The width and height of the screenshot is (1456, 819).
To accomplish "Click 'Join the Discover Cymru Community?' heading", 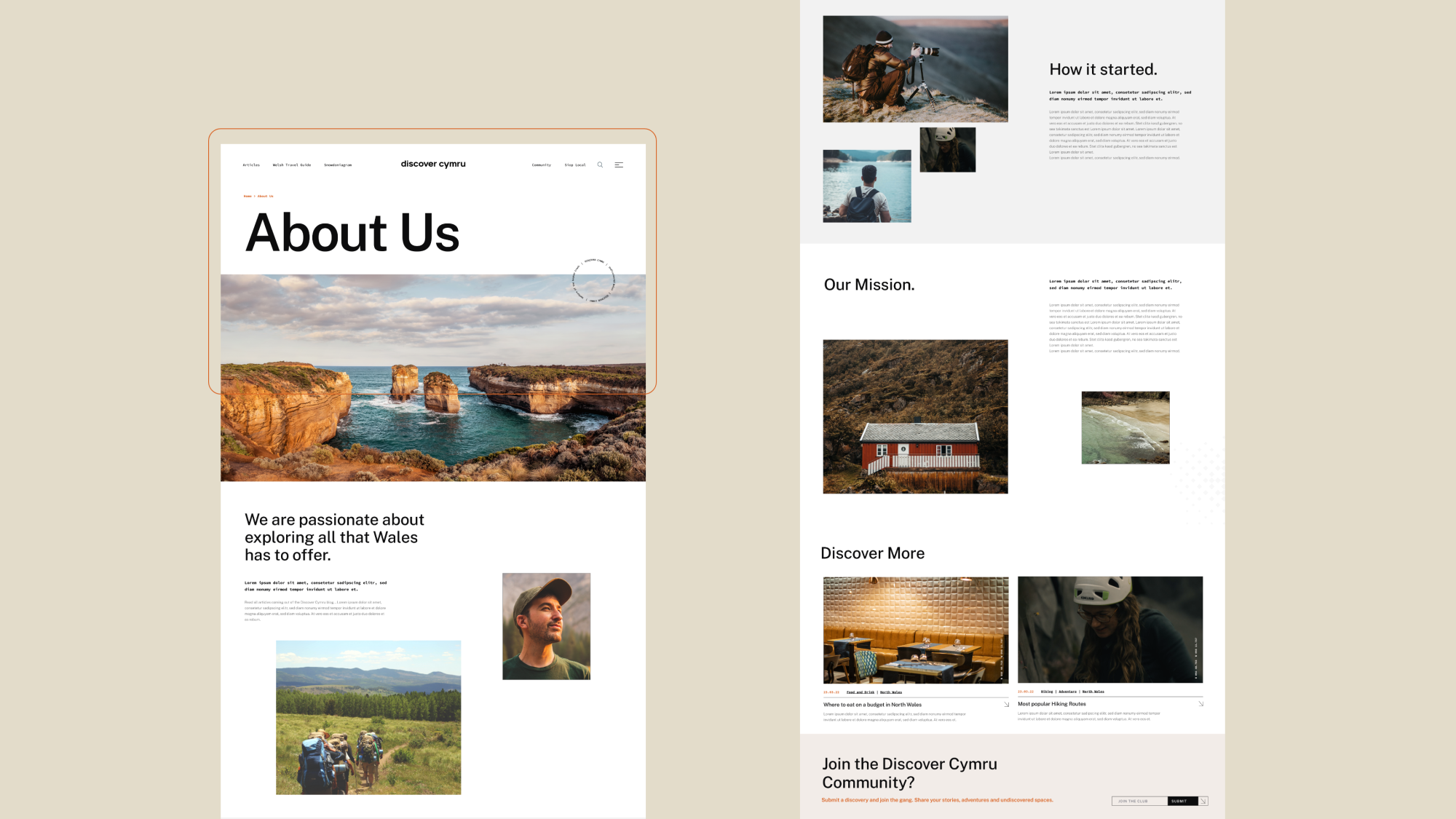I will click(x=909, y=773).
